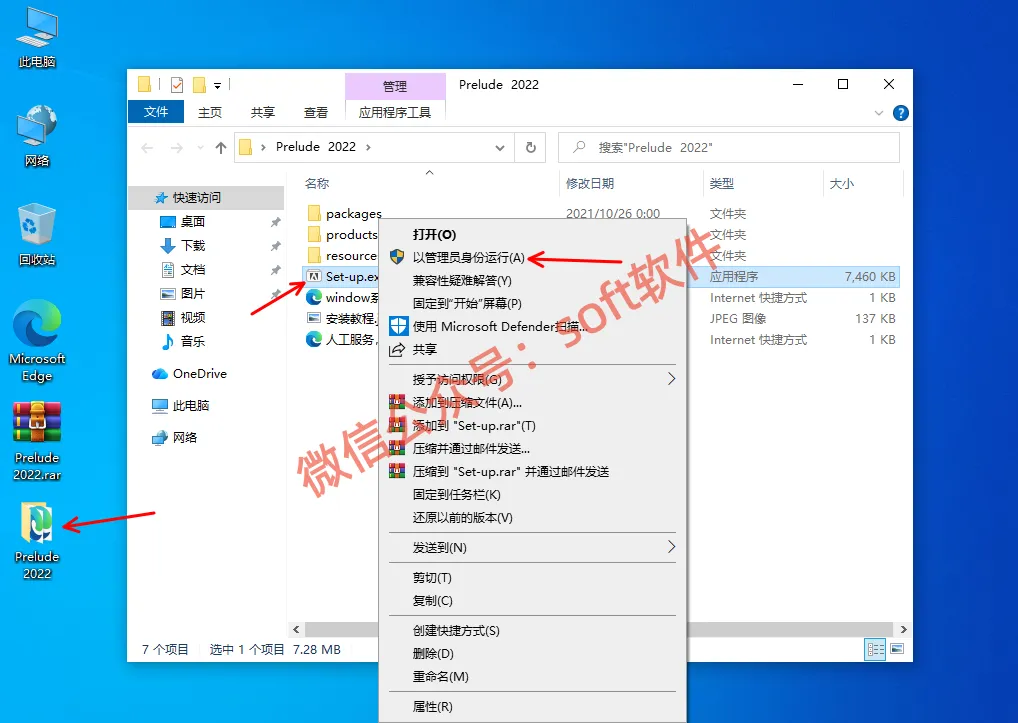The height and width of the screenshot is (723, 1018).
Task: Open the Network desktop icon
Action: coord(37,136)
